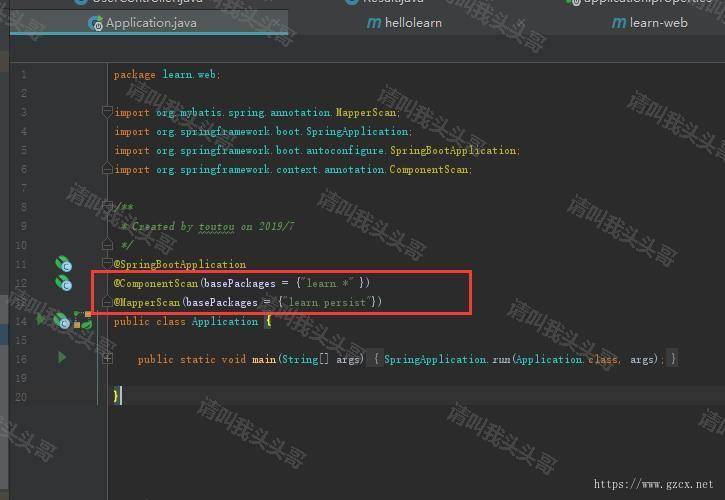Click the Application class name on line 14

tap(225, 321)
